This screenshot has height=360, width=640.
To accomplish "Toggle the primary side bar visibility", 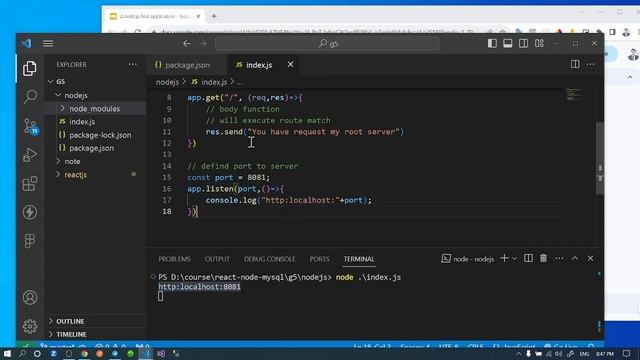I will 492,43.
